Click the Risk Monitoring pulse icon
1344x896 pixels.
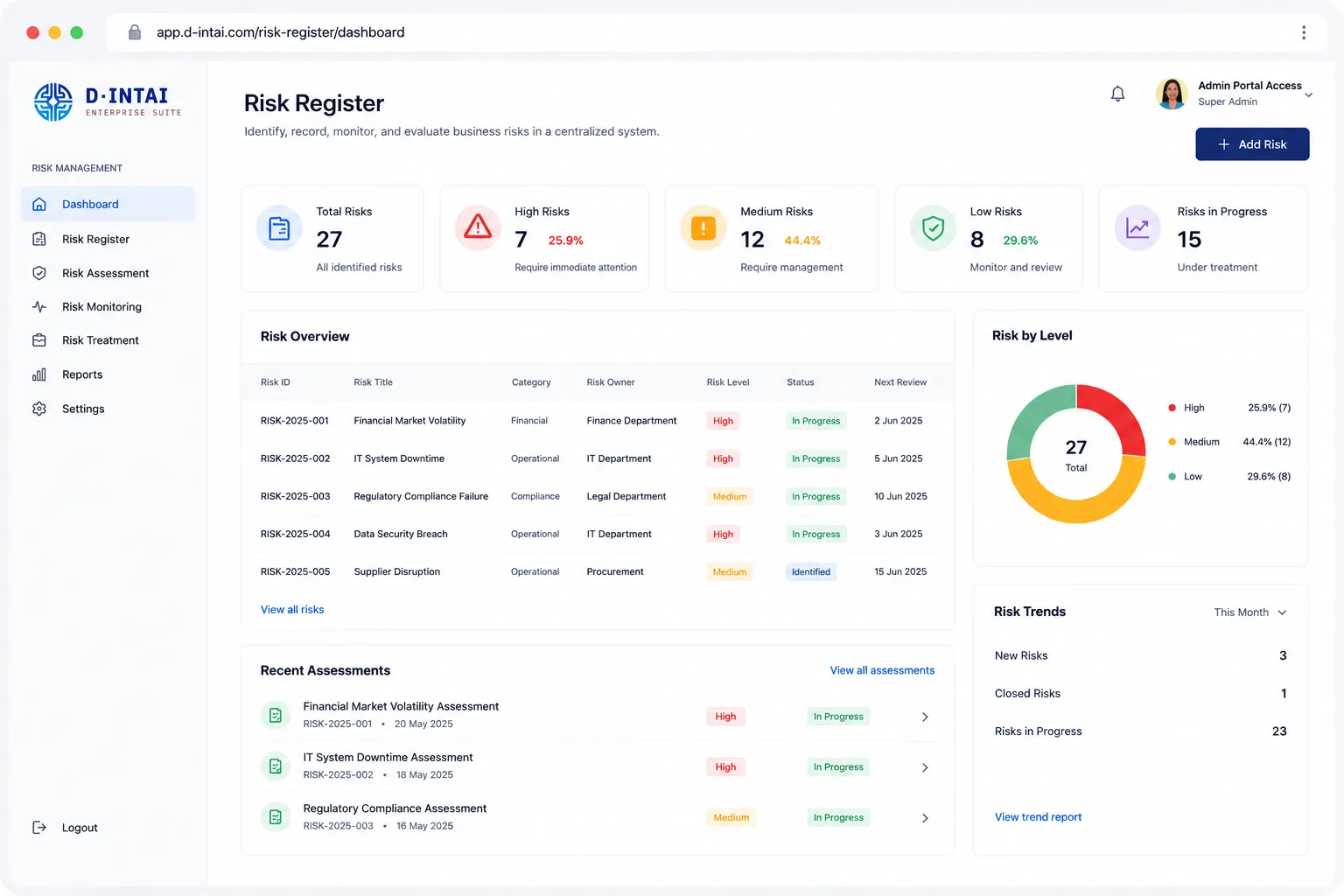(39, 307)
